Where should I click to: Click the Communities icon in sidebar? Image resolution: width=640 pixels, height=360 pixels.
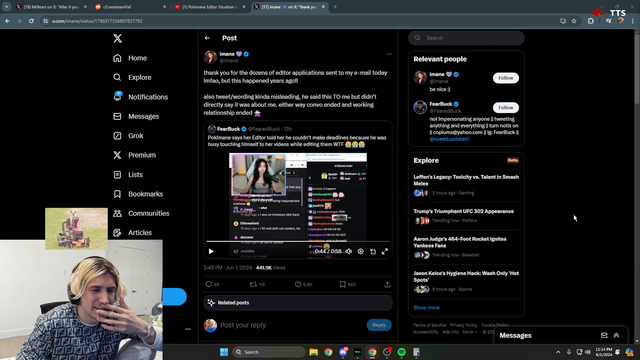coord(117,213)
